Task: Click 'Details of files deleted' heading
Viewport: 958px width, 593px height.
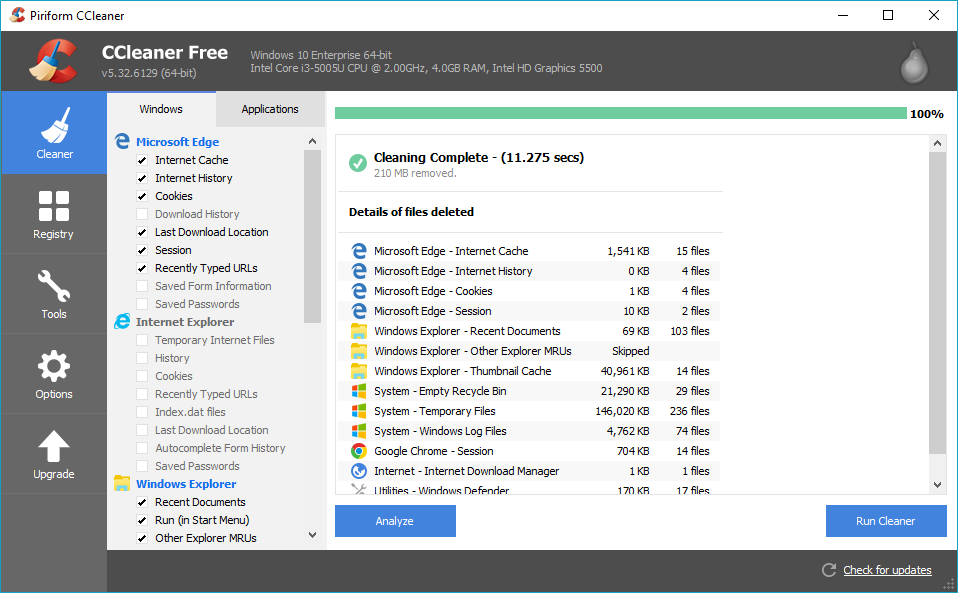Action: (411, 212)
